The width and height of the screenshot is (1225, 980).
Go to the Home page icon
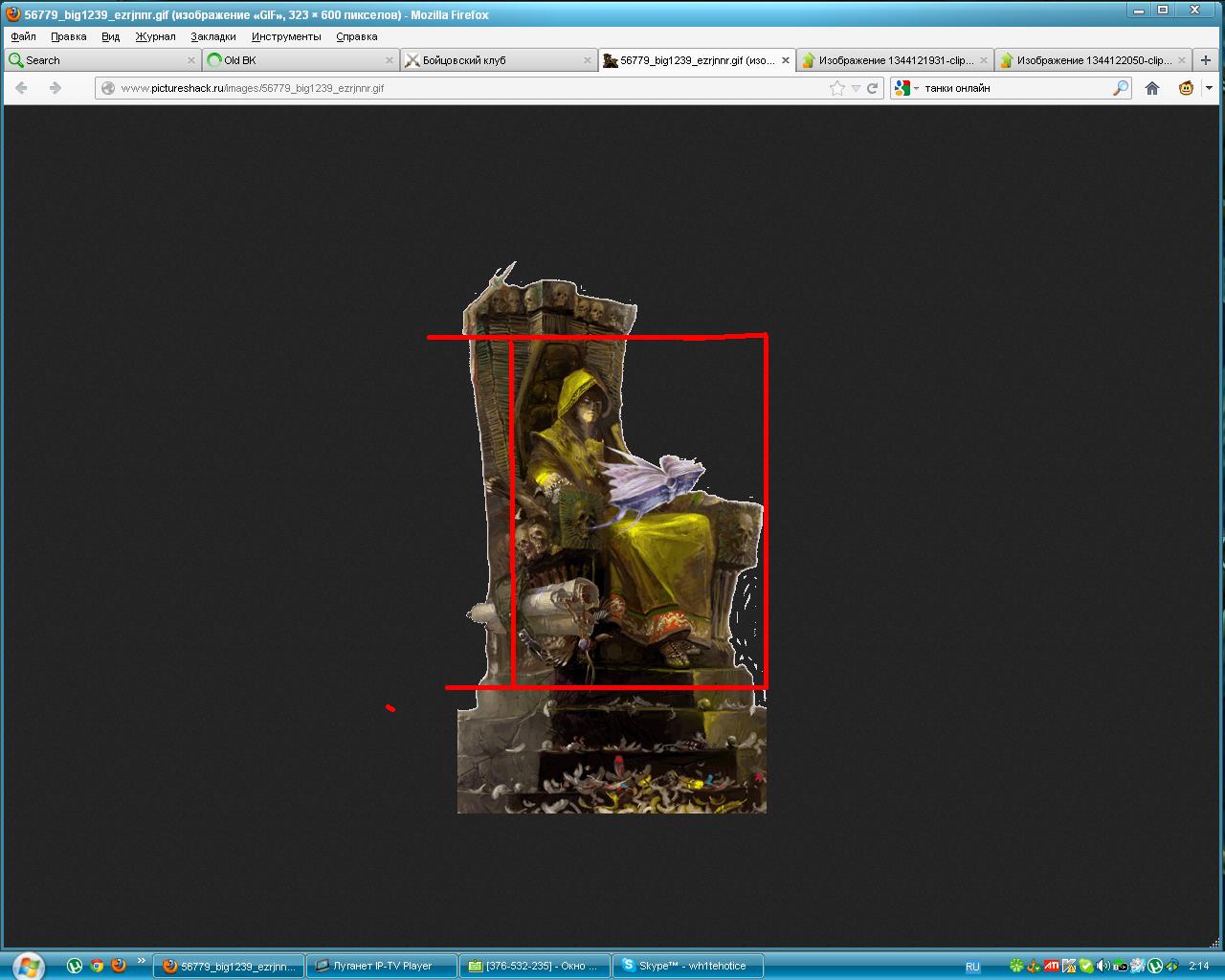click(x=1152, y=88)
